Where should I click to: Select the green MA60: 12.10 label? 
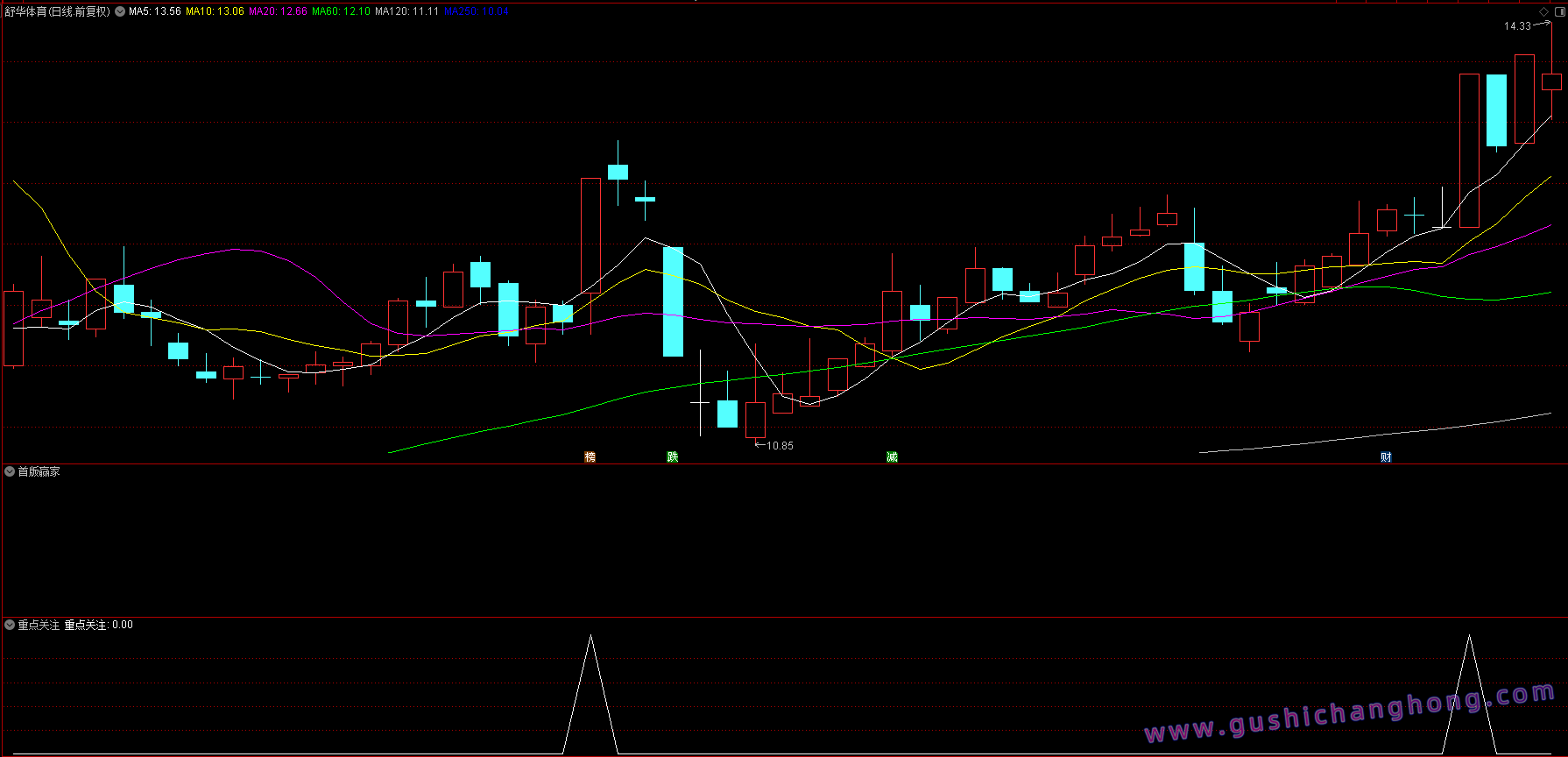click(341, 11)
